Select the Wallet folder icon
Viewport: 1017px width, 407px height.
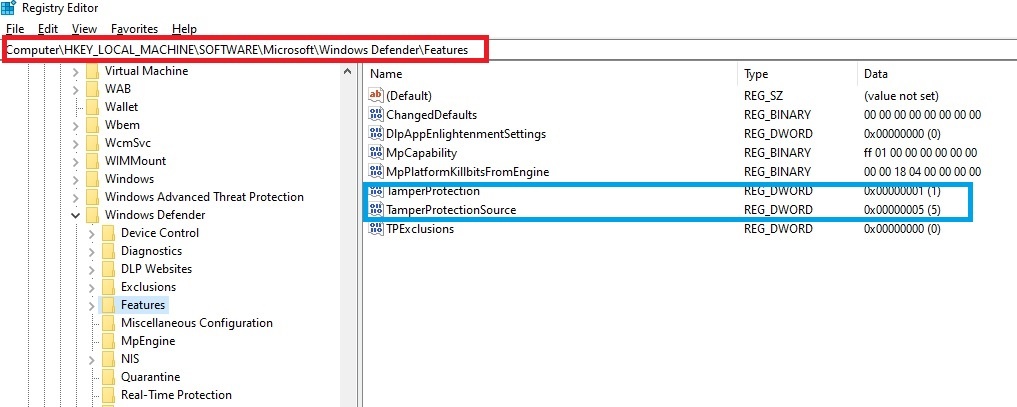click(x=93, y=107)
